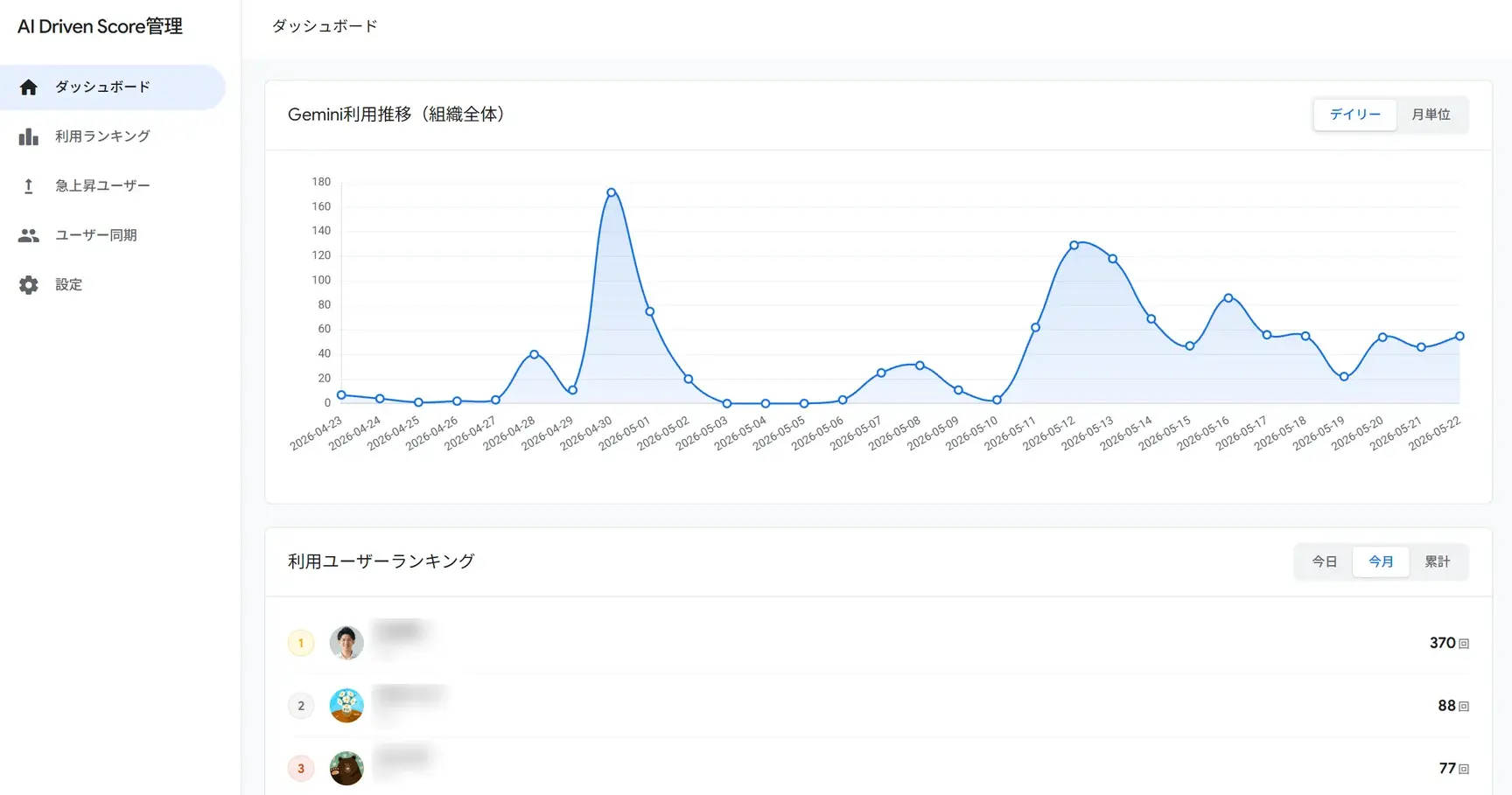Click the home icon beside ダッシュボード
This screenshot has width=1512, height=795.
click(29, 87)
